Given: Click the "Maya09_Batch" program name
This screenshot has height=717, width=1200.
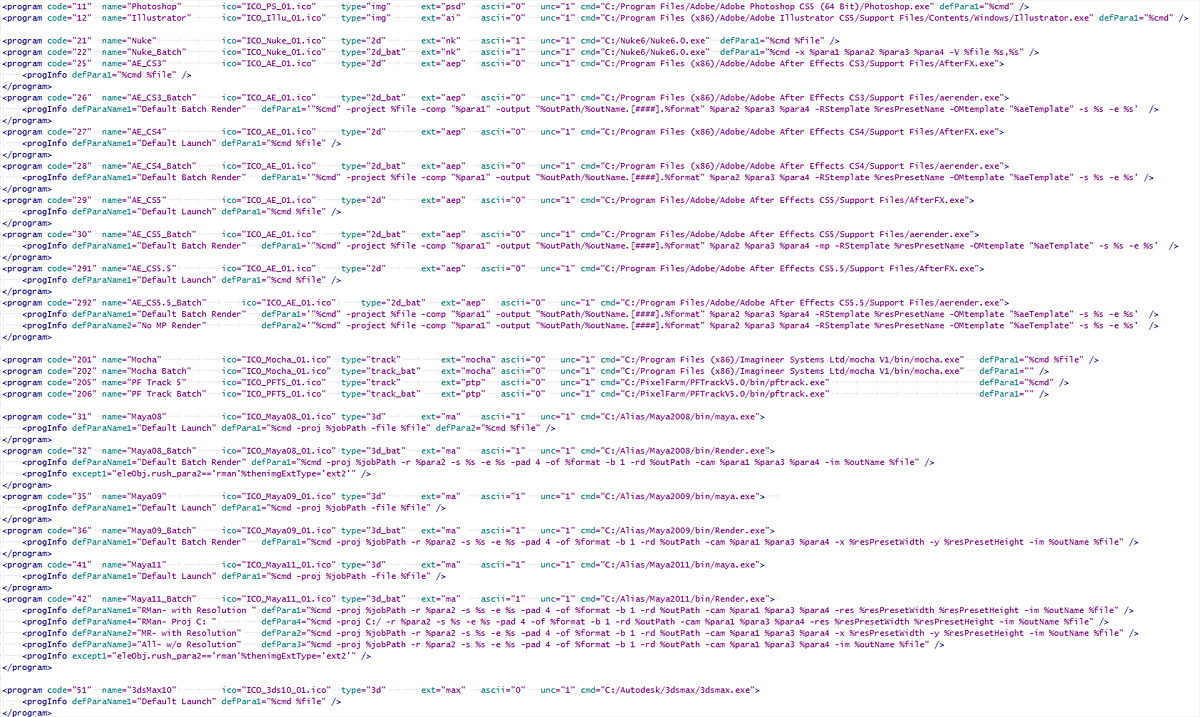Looking at the screenshot, I should (x=164, y=530).
